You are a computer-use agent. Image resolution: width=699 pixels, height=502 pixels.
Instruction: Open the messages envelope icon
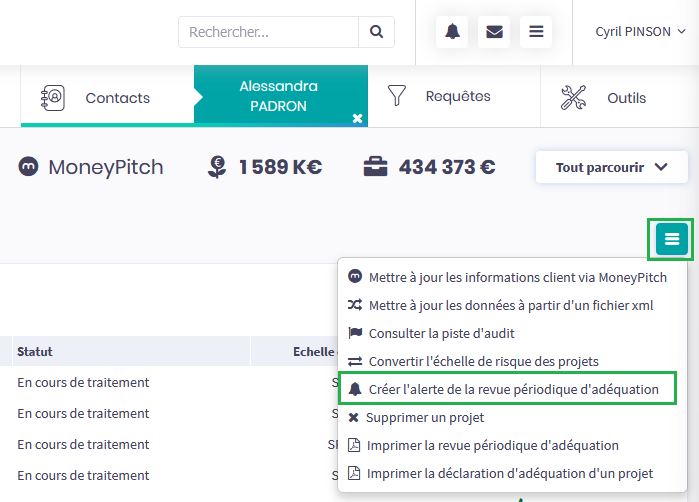coord(494,32)
